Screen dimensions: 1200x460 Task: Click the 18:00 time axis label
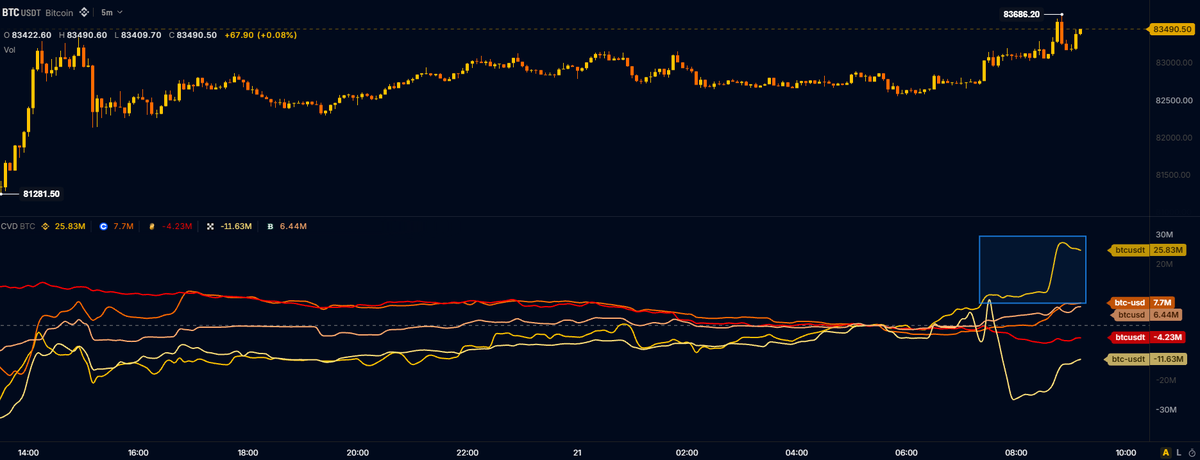248,453
